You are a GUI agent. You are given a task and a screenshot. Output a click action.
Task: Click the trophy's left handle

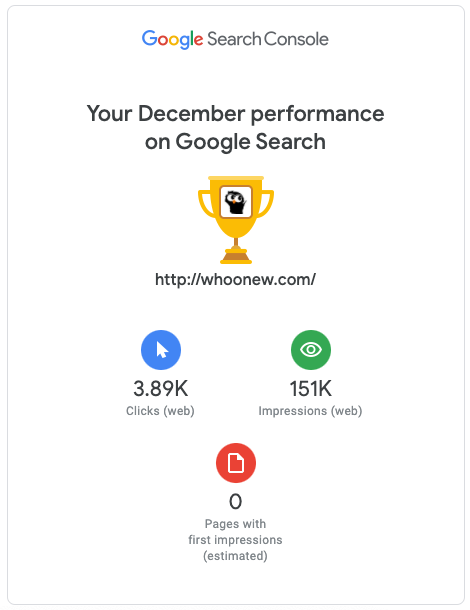click(x=206, y=203)
